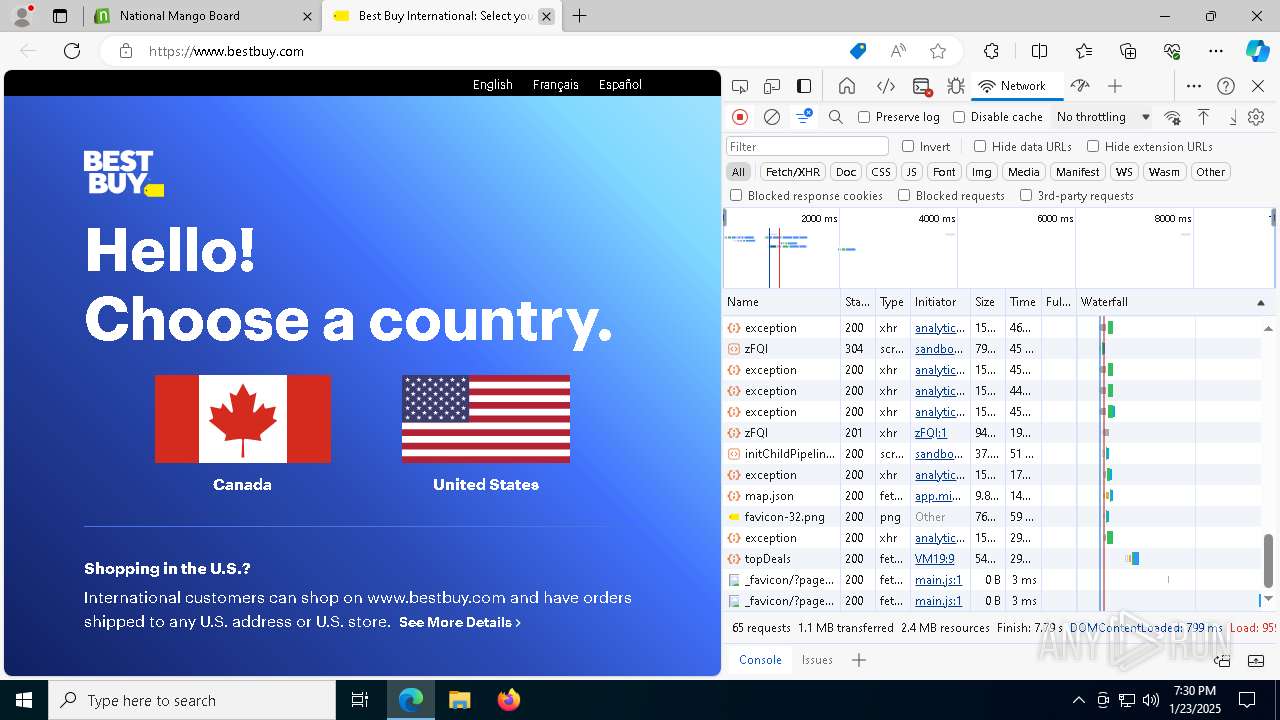Screen dimensions: 1280x720
Task: Open the Elements panel code icon
Action: point(885,86)
